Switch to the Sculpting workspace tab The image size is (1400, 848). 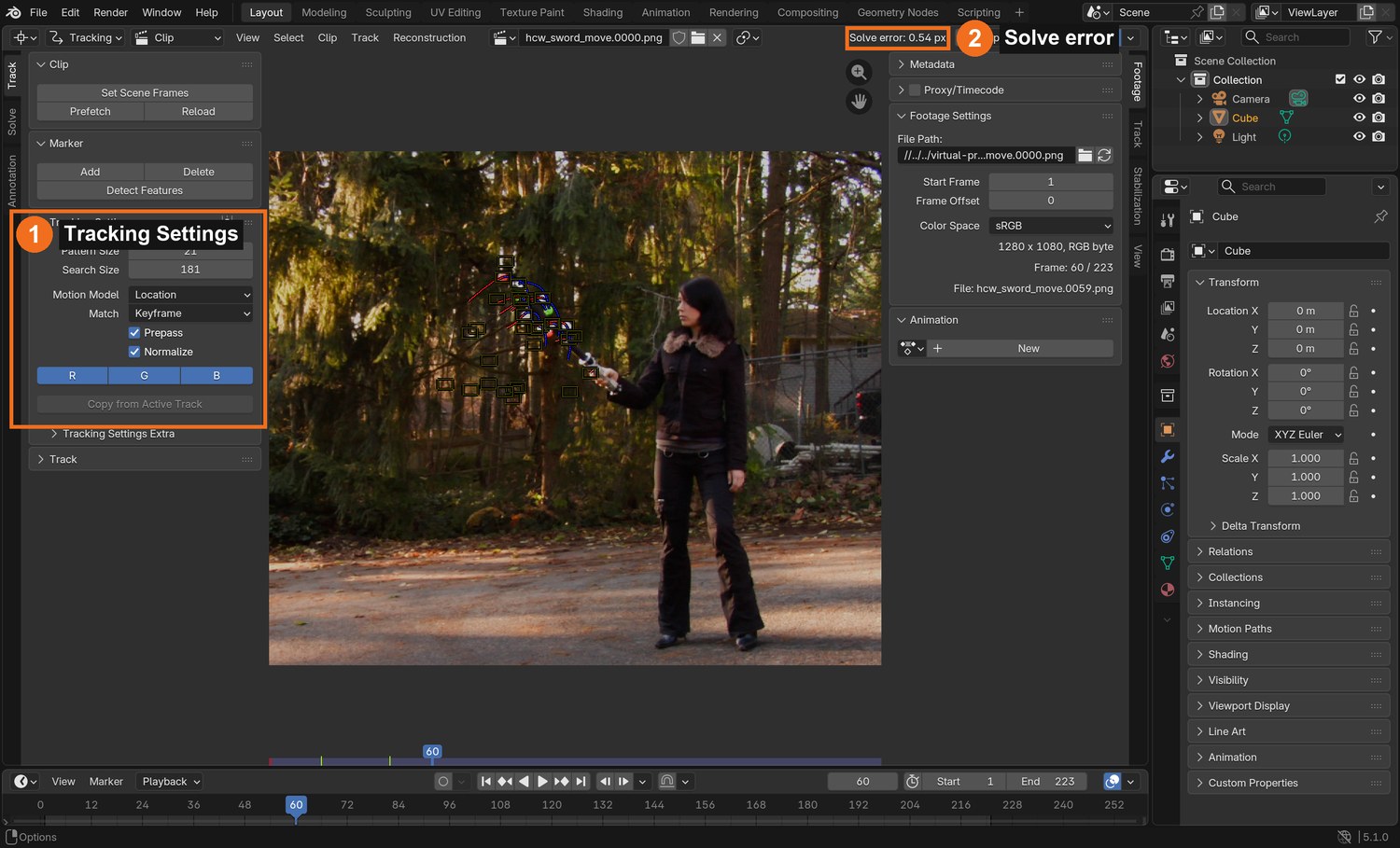pos(388,12)
